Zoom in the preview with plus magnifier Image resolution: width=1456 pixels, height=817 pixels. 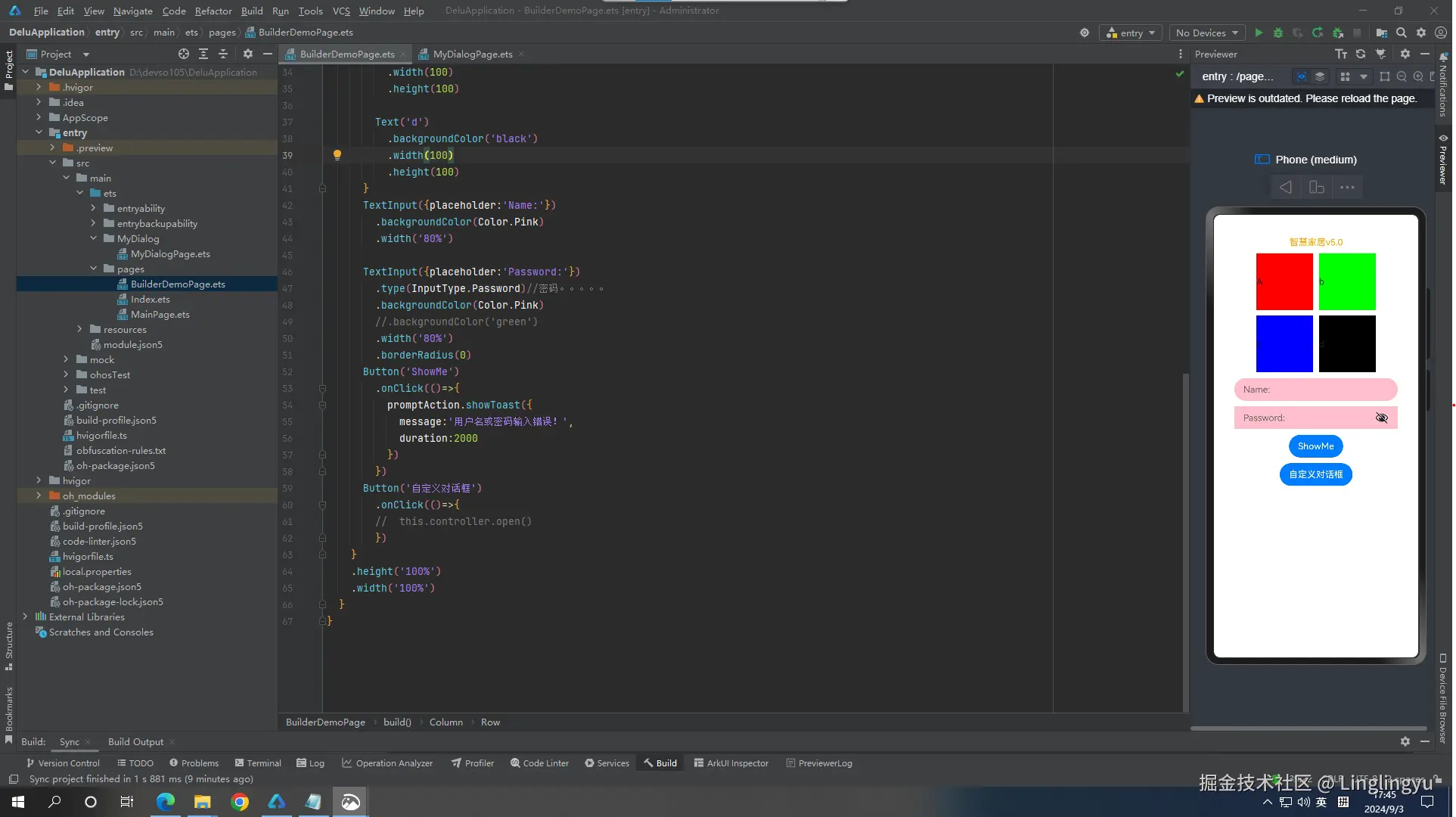[x=1418, y=76]
